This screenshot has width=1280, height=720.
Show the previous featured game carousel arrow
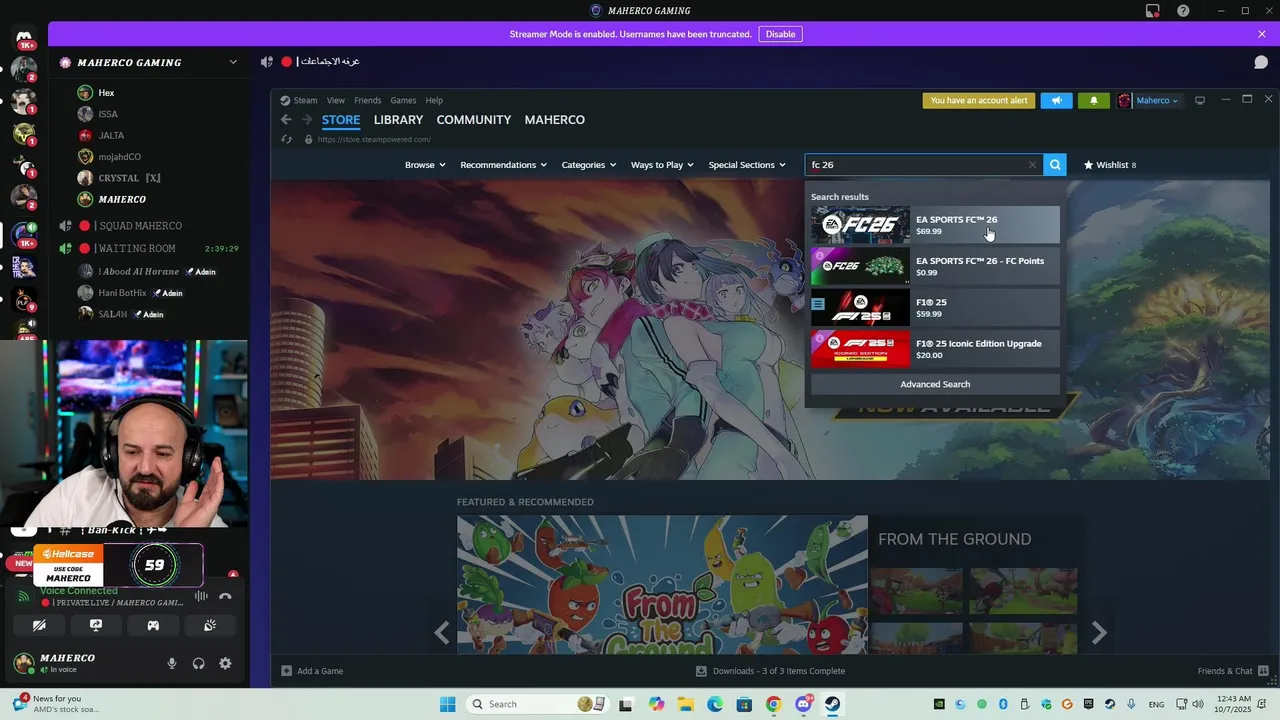coord(442,632)
